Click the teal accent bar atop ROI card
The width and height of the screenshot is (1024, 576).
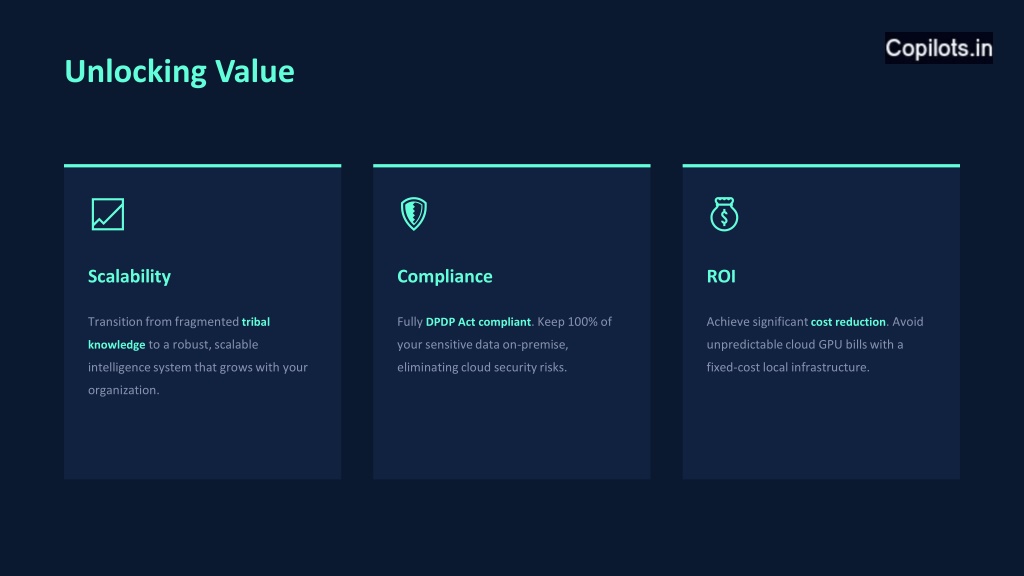point(821,165)
